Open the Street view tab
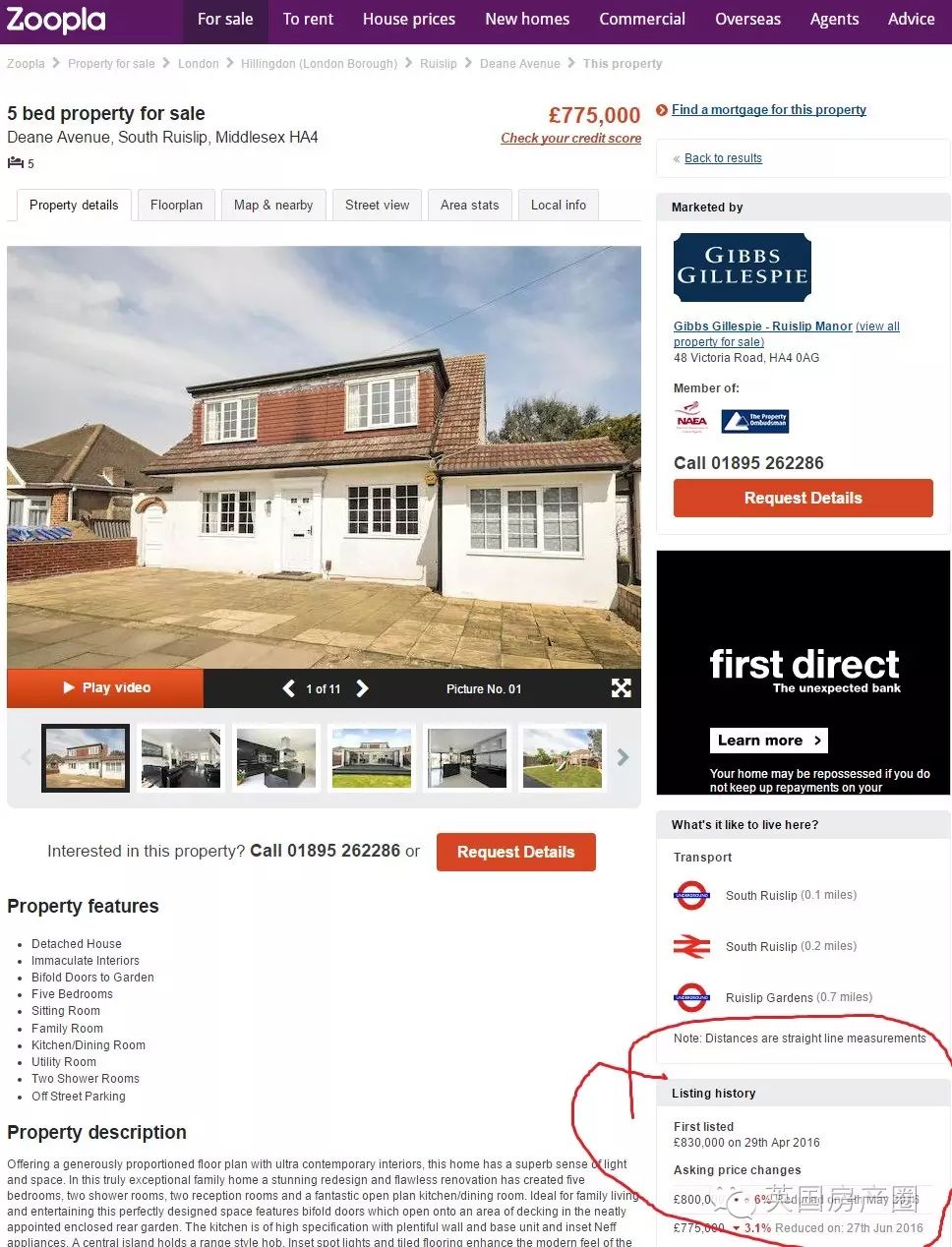Screen dimensions: 952x1247 [377, 205]
